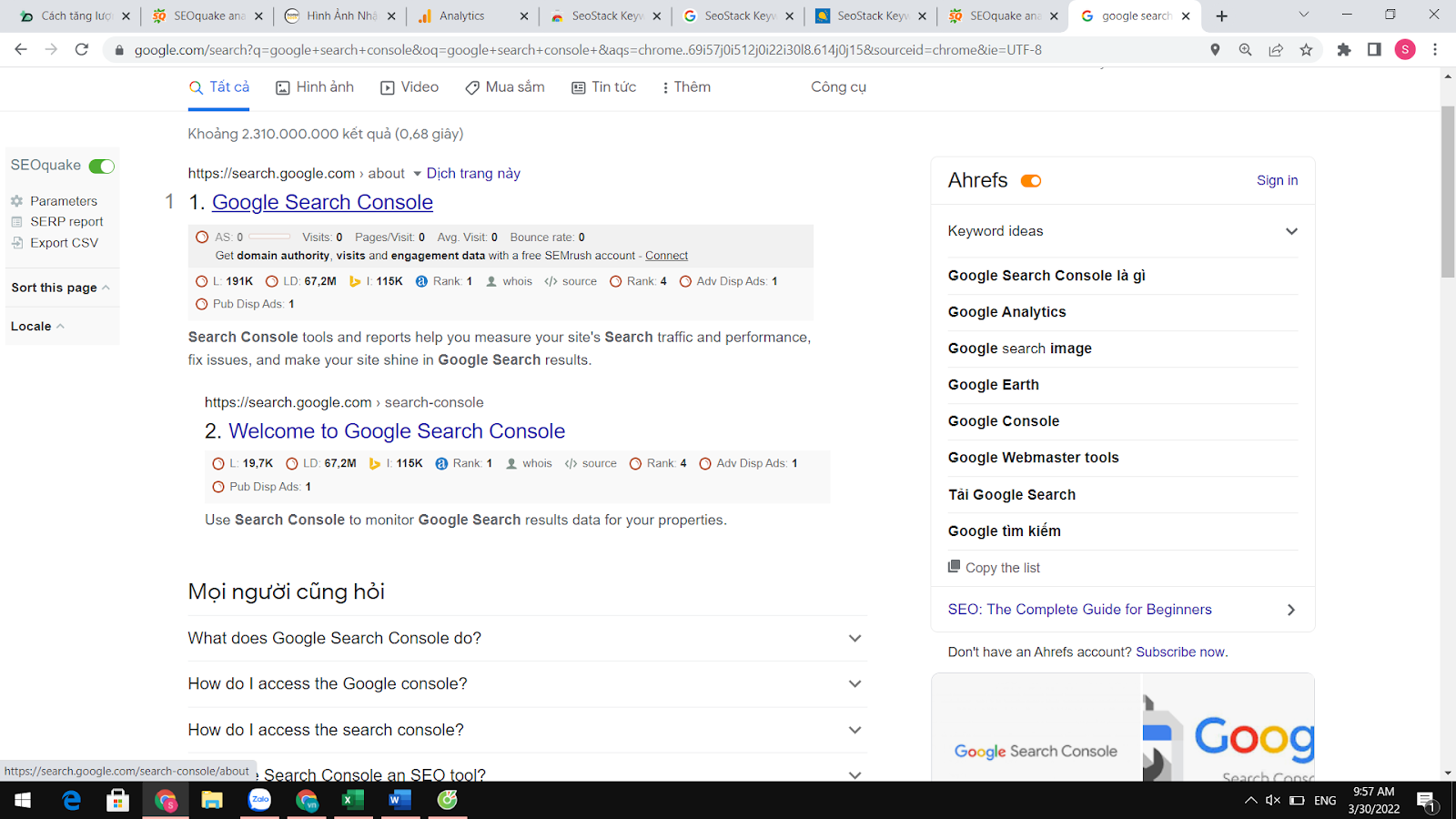1456x819 pixels.
Task: Copy the Ahrefs keyword list
Action: click(x=994, y=568)
